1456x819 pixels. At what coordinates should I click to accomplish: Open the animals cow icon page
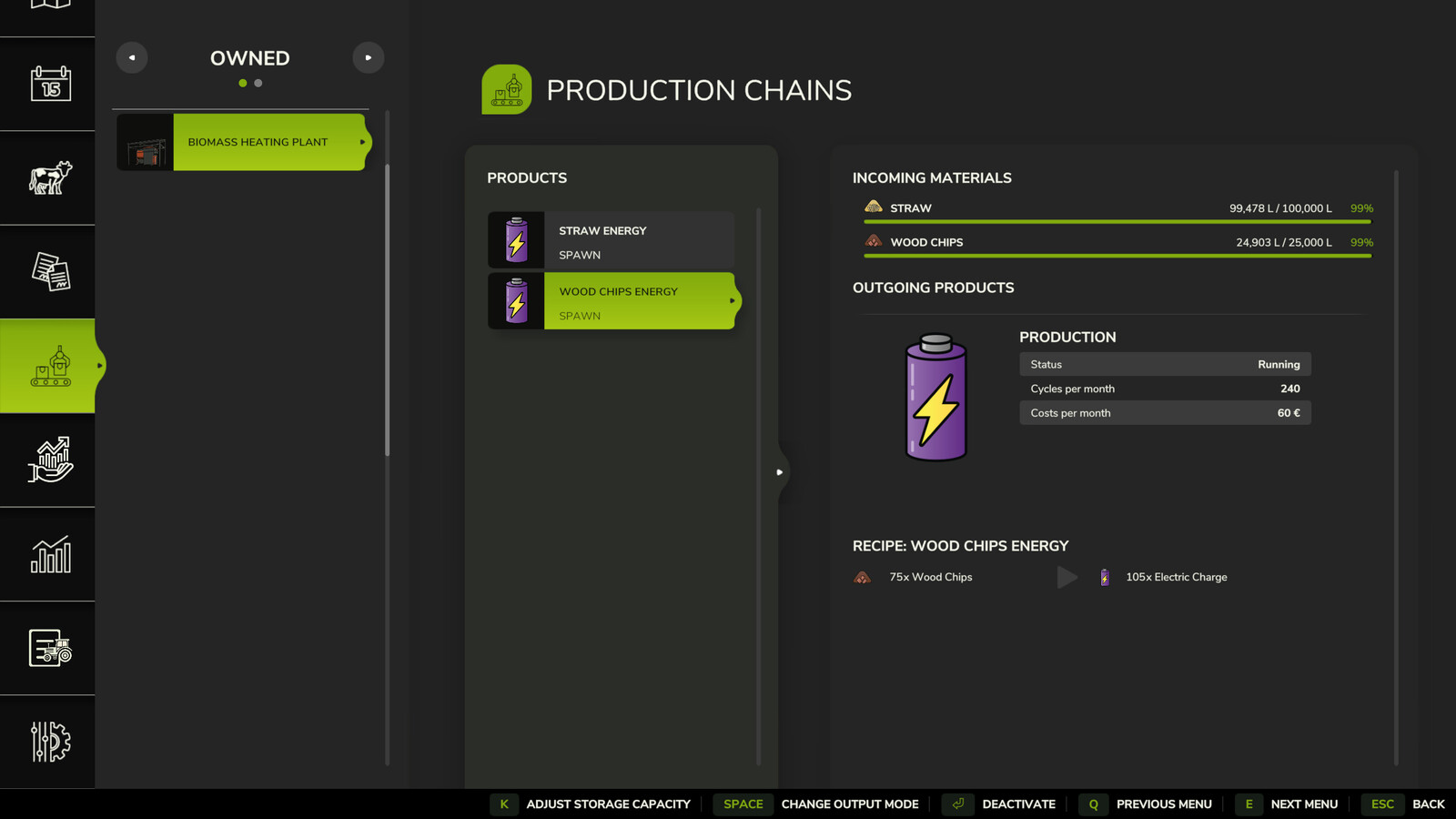[x=50, y=177]
